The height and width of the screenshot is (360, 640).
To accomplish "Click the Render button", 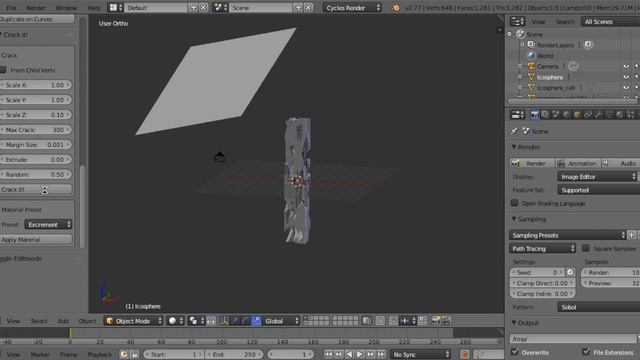I will (x=532, y=163).
